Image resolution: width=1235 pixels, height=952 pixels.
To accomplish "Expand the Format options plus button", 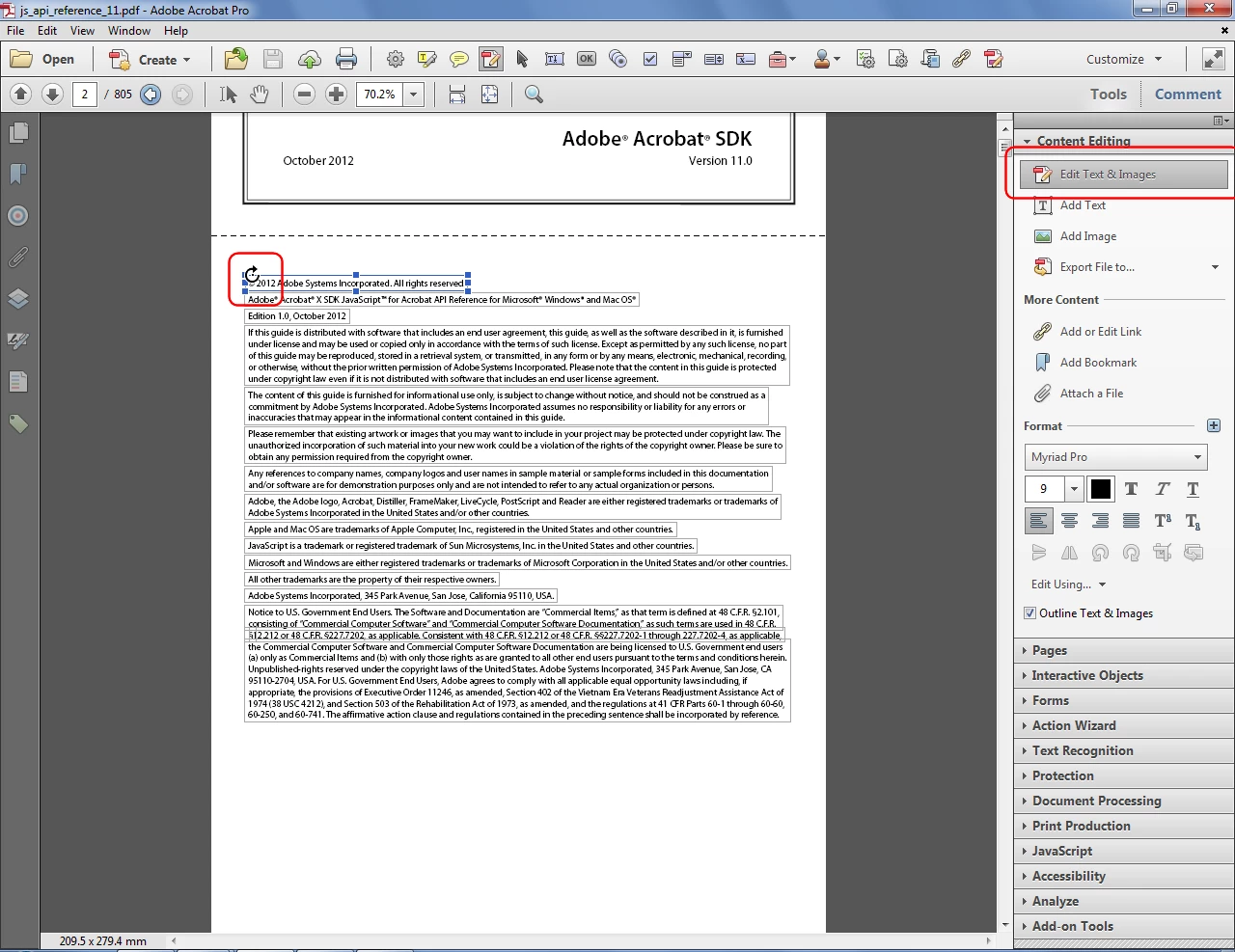I will click(1214, 426).
